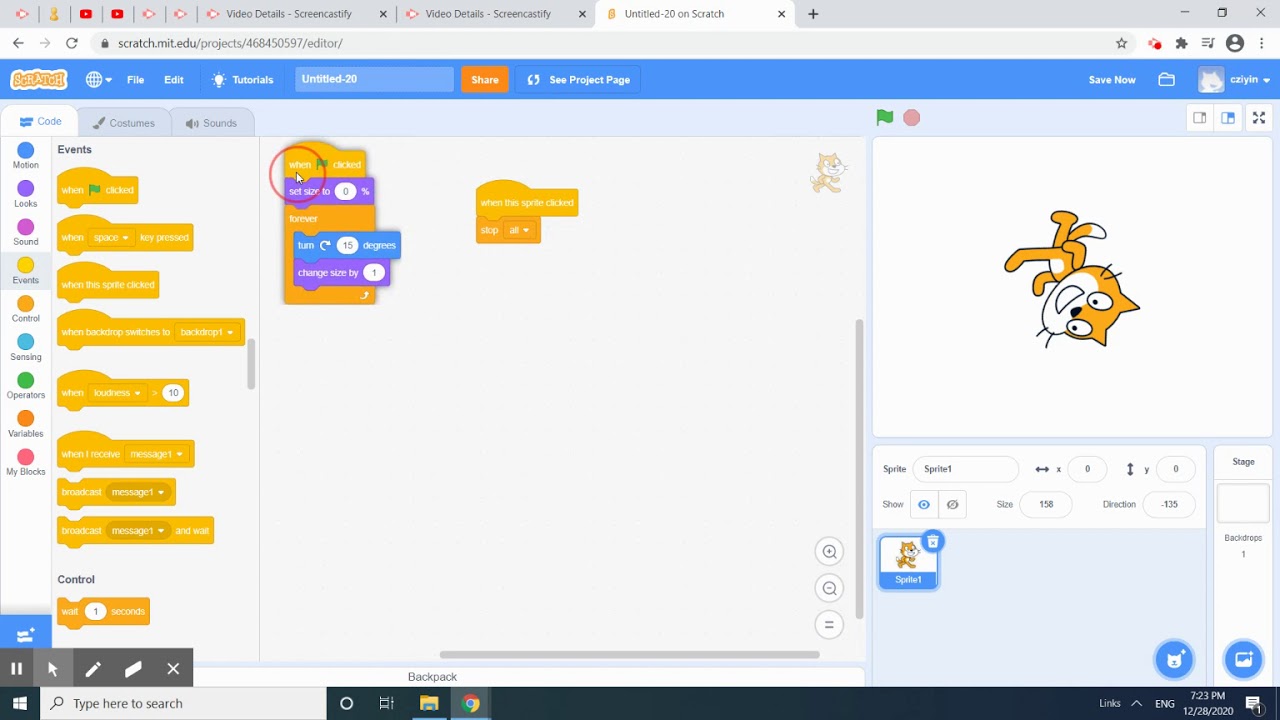The image size is (1280, 720).
Task: Zoom out the code workspace
Action: pyautogui.click(x=829, y=588)
